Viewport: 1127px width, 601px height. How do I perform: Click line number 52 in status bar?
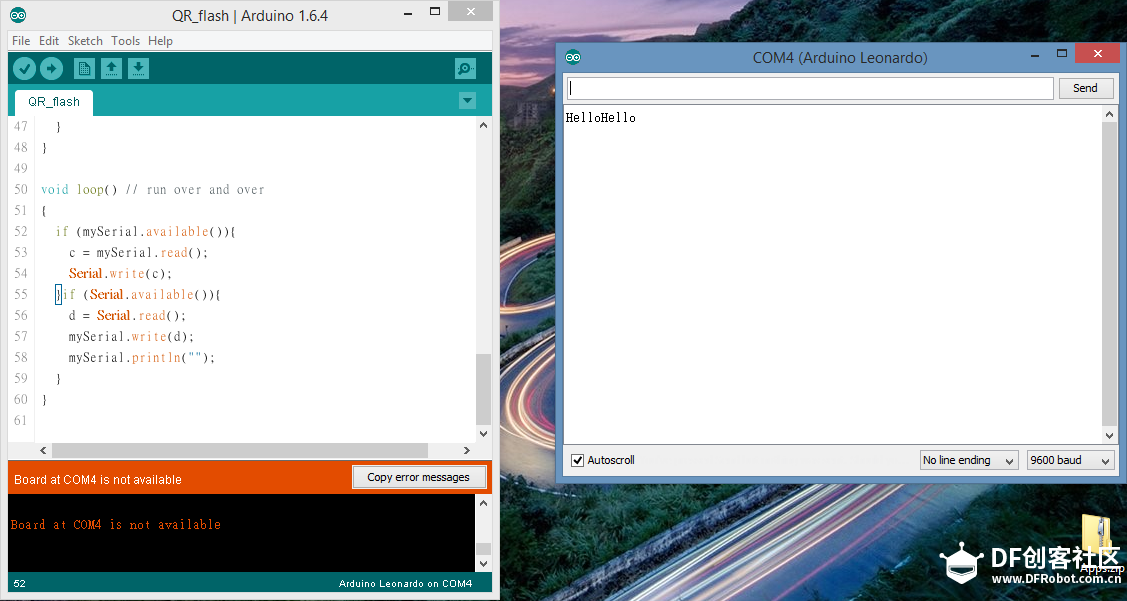point(19,584)
